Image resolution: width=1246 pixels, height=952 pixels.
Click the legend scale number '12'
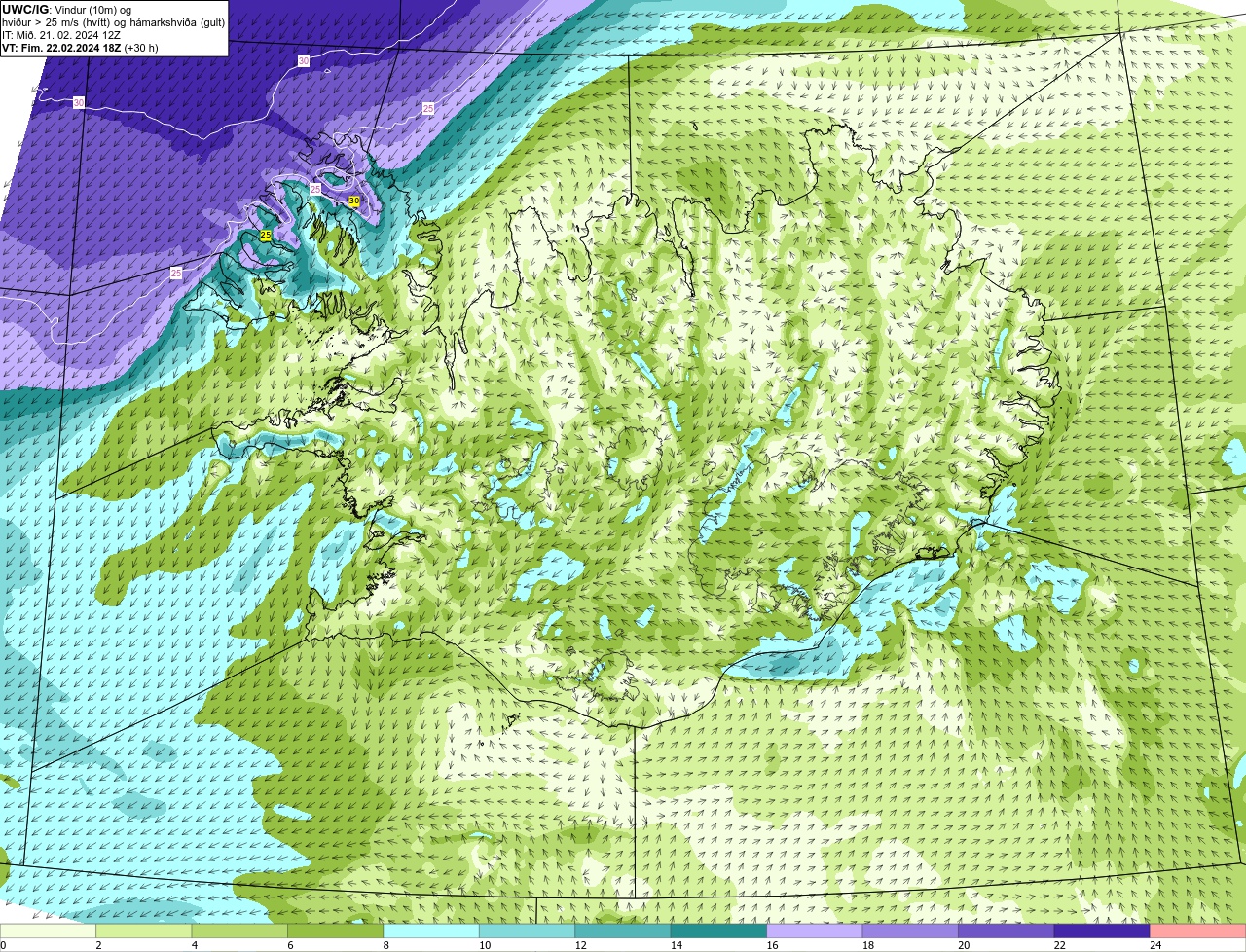[580, 945]
